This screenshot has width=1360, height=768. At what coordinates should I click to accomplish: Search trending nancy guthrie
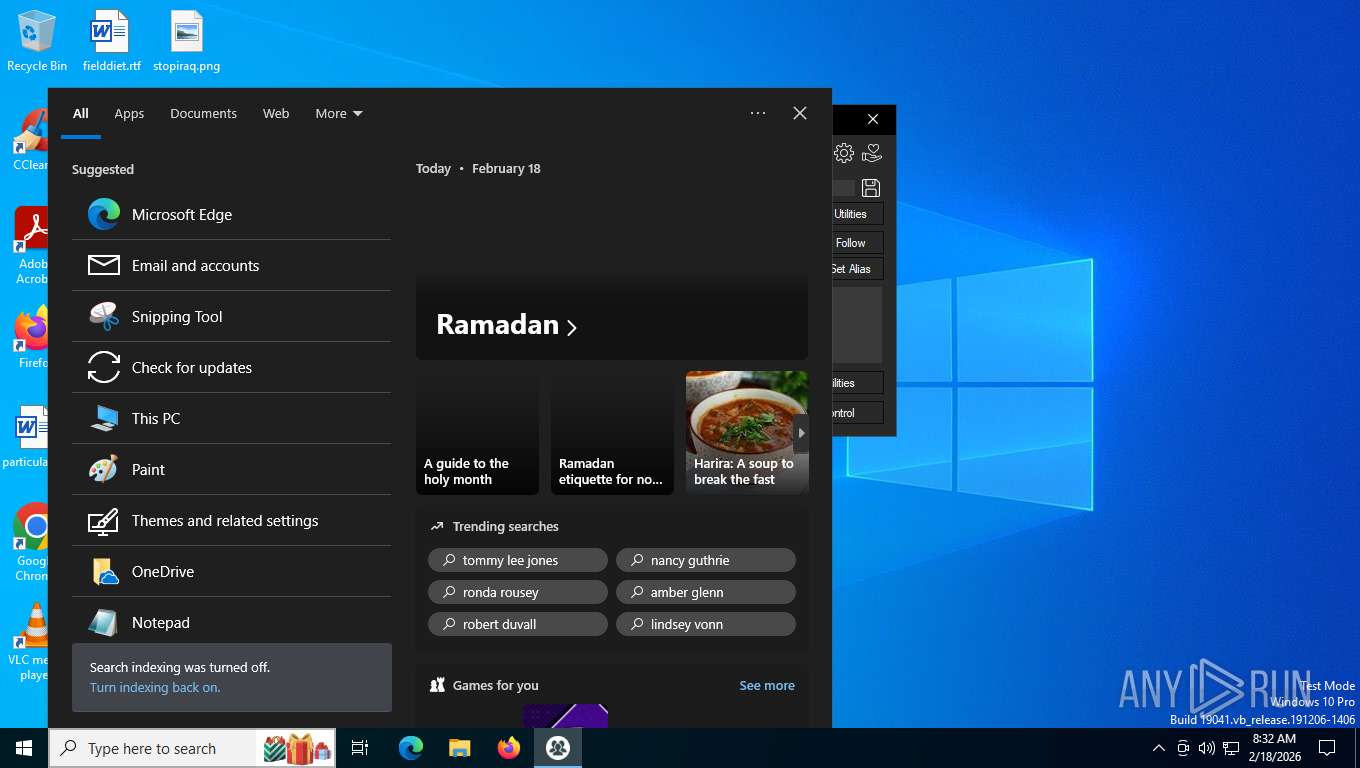706,560
